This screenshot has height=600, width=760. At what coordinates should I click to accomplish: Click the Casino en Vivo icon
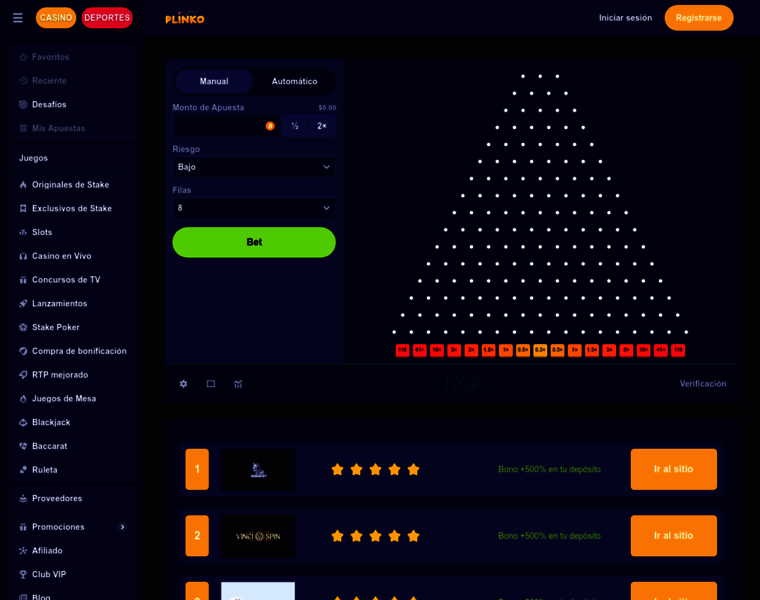pos(23,256)
